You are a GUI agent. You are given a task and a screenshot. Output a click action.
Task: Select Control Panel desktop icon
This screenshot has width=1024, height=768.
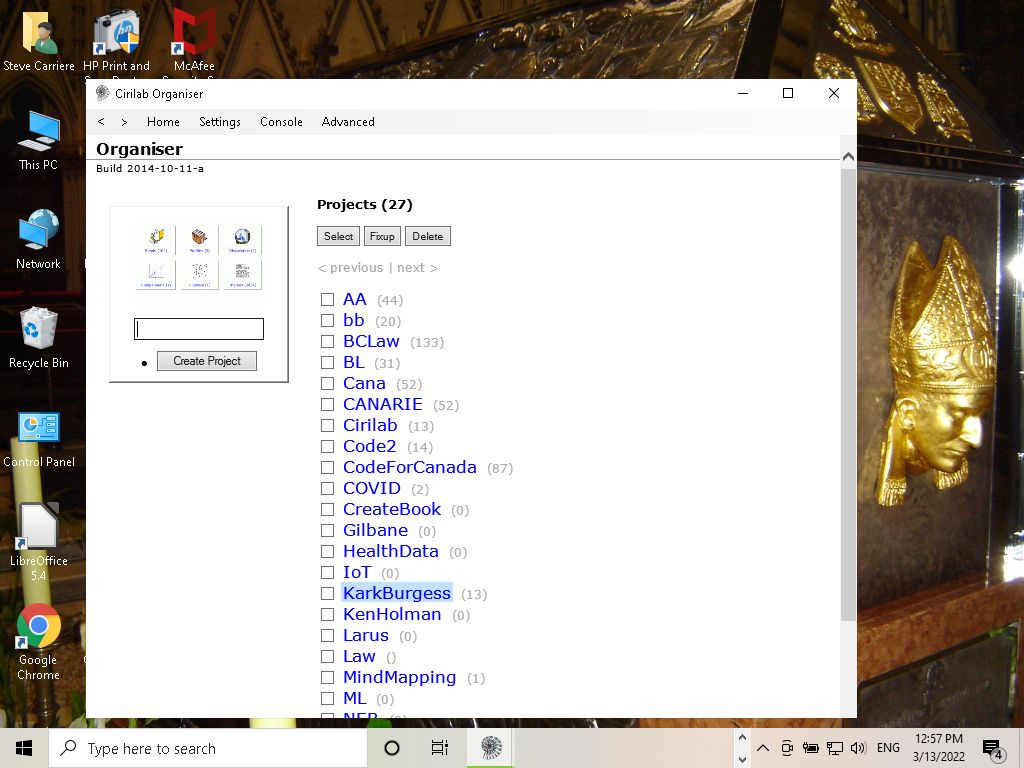coord(39,439)
